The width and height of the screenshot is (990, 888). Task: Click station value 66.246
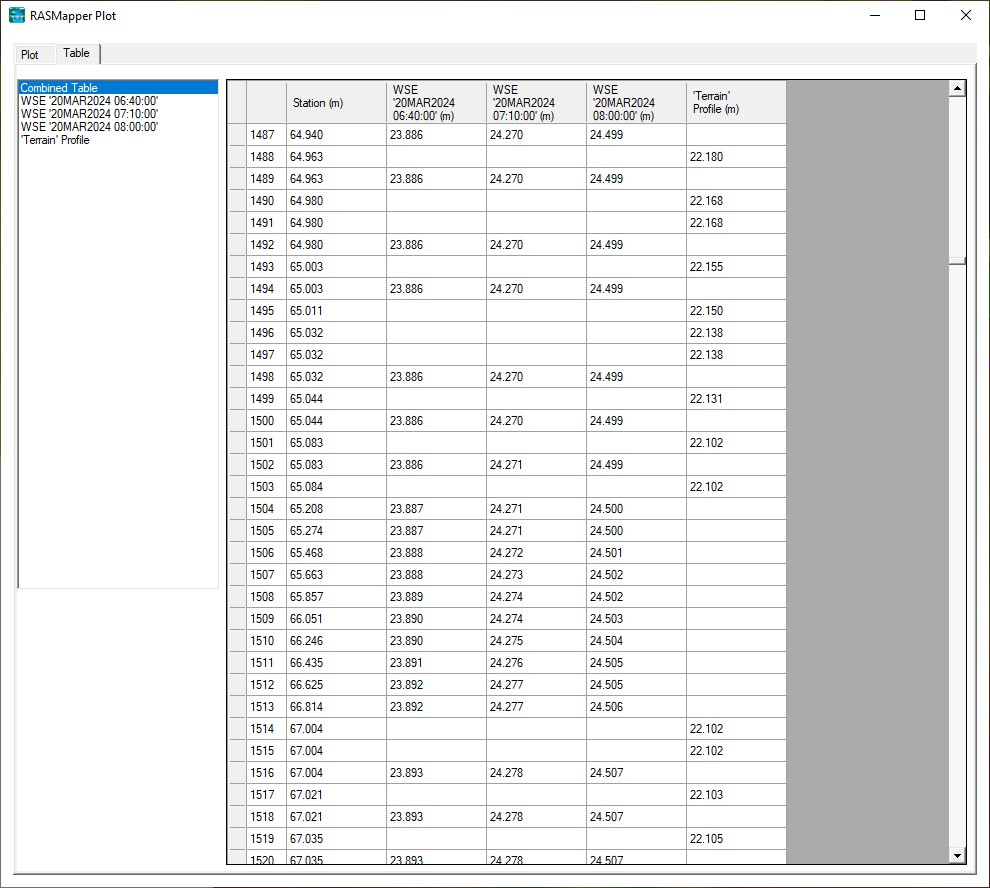(336, 640)
